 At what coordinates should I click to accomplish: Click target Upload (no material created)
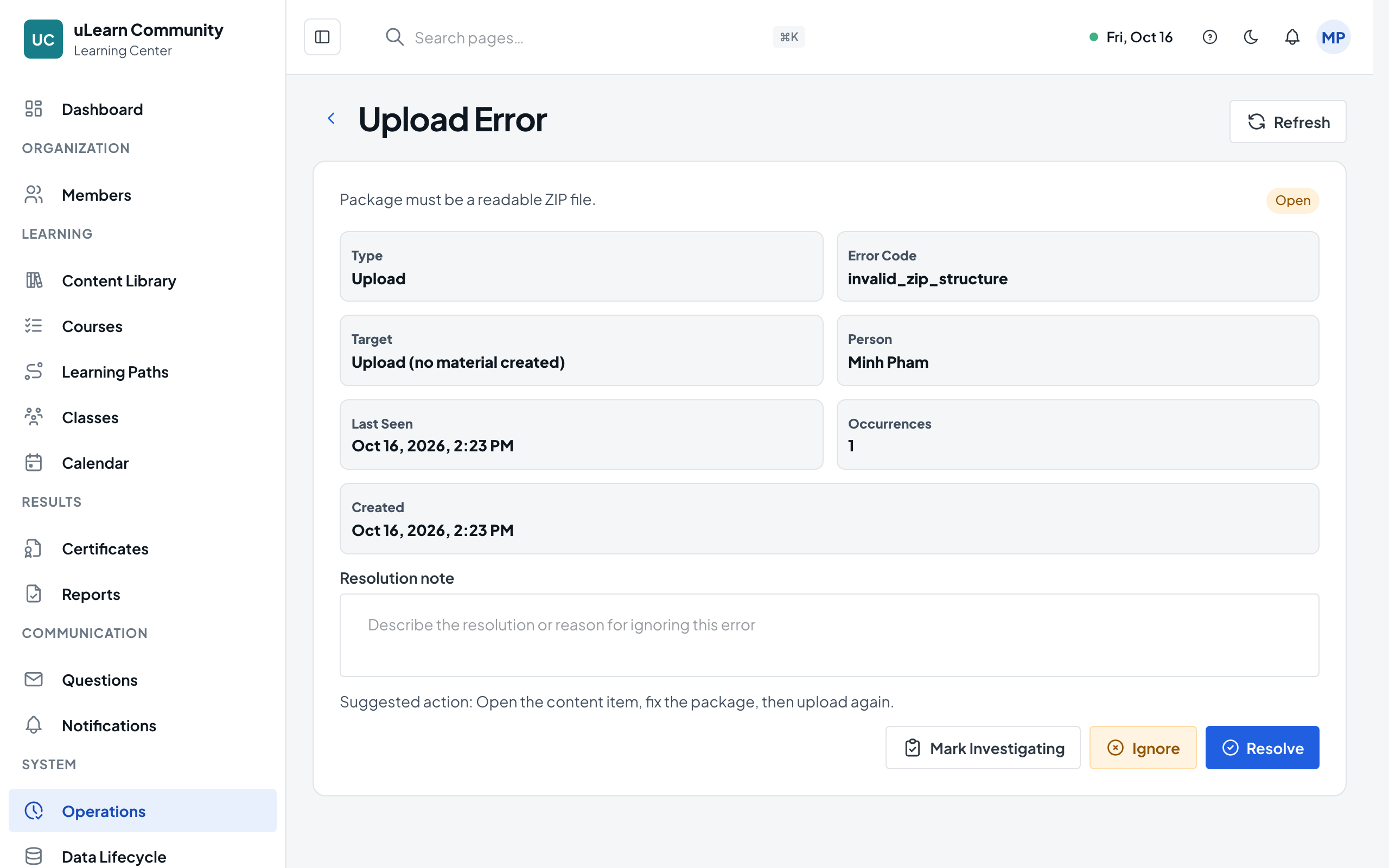(x=458, y=362)
